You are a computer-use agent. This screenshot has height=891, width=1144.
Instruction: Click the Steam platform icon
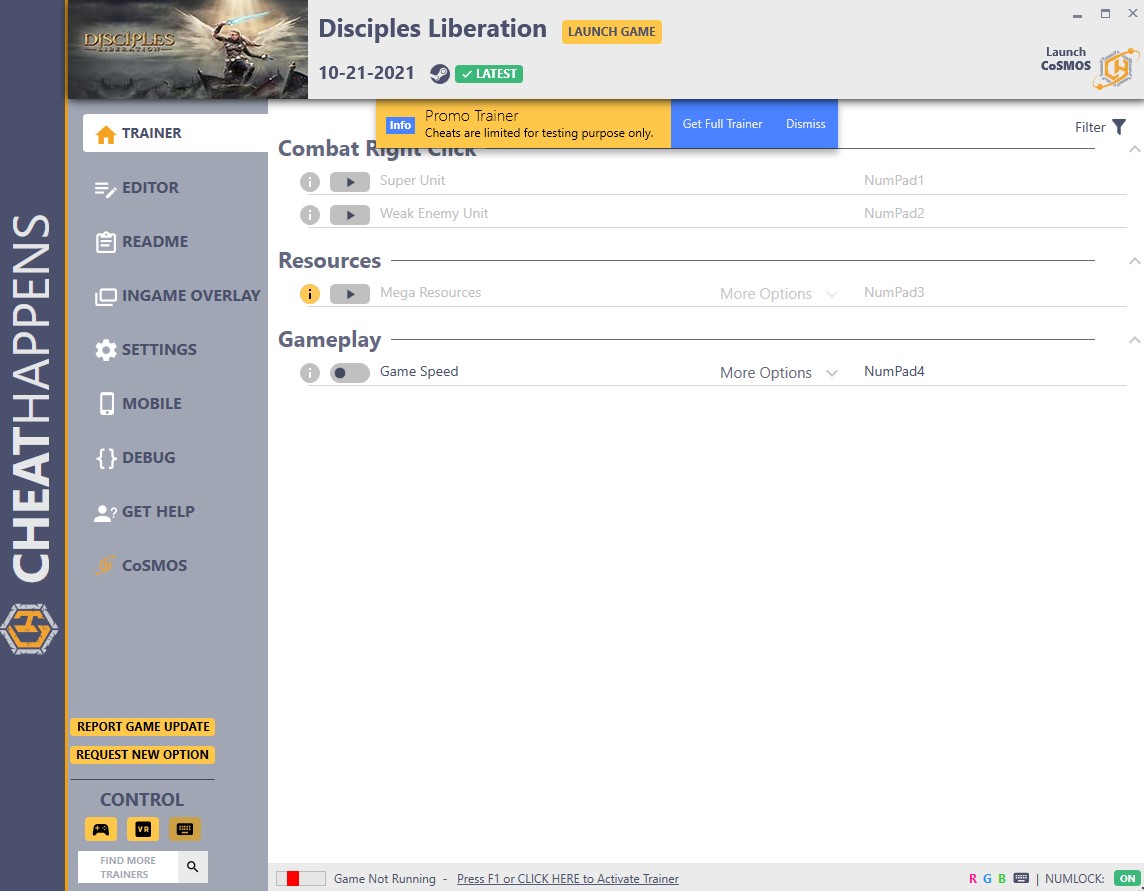point(439,74)
